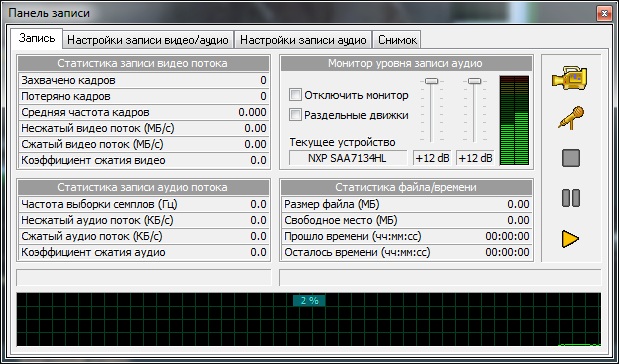Click the microphone audio record icon

tap(571, 118)
